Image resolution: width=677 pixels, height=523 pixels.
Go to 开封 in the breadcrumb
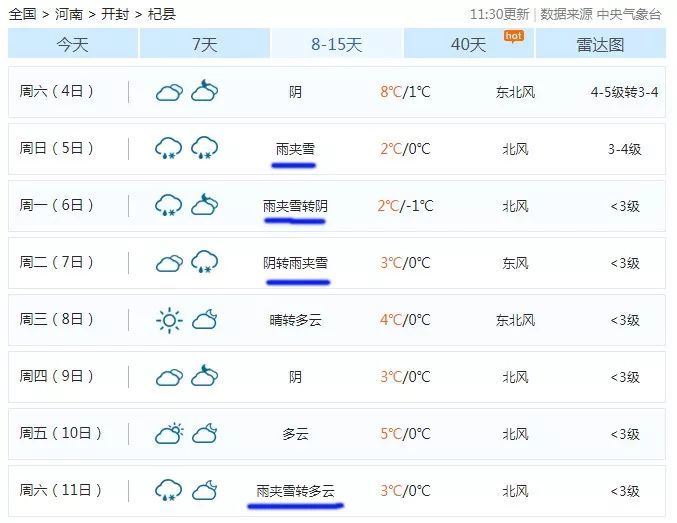[x=115, y=14]
